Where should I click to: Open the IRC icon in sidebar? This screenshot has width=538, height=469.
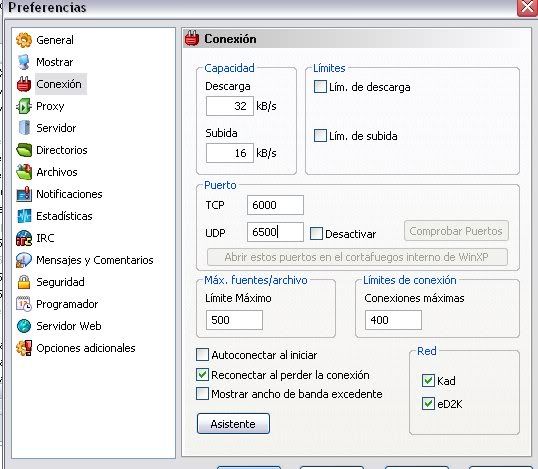(24, 238)
